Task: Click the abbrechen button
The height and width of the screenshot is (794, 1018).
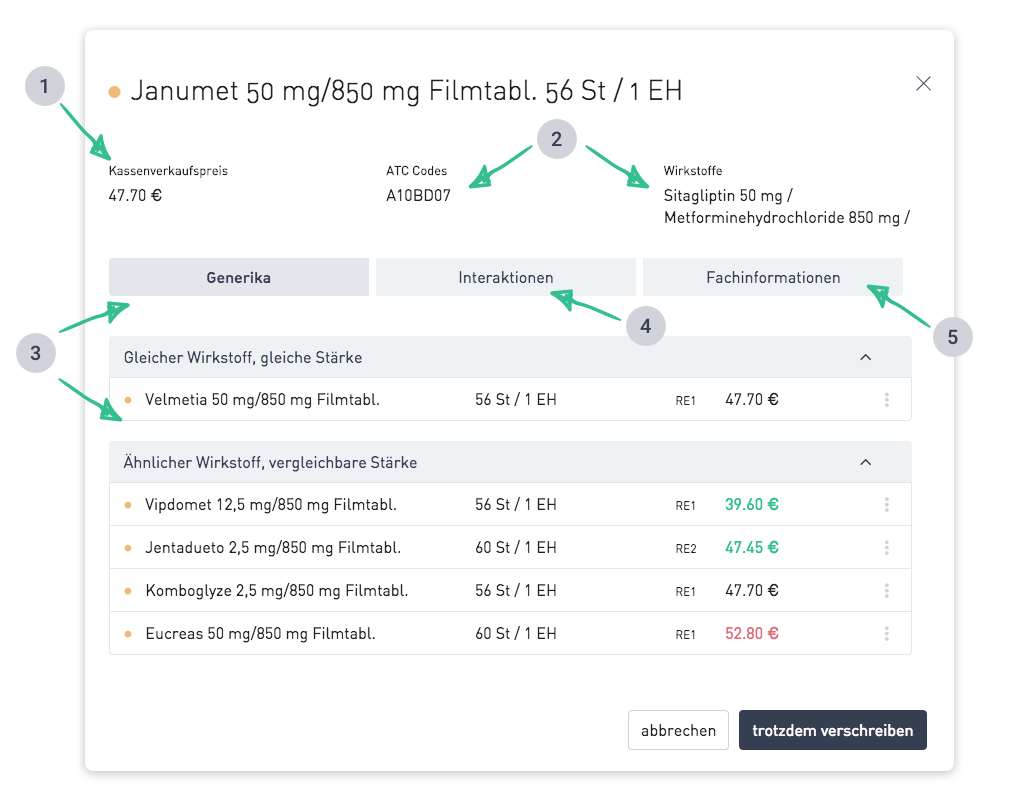Action: click(678, 730)
